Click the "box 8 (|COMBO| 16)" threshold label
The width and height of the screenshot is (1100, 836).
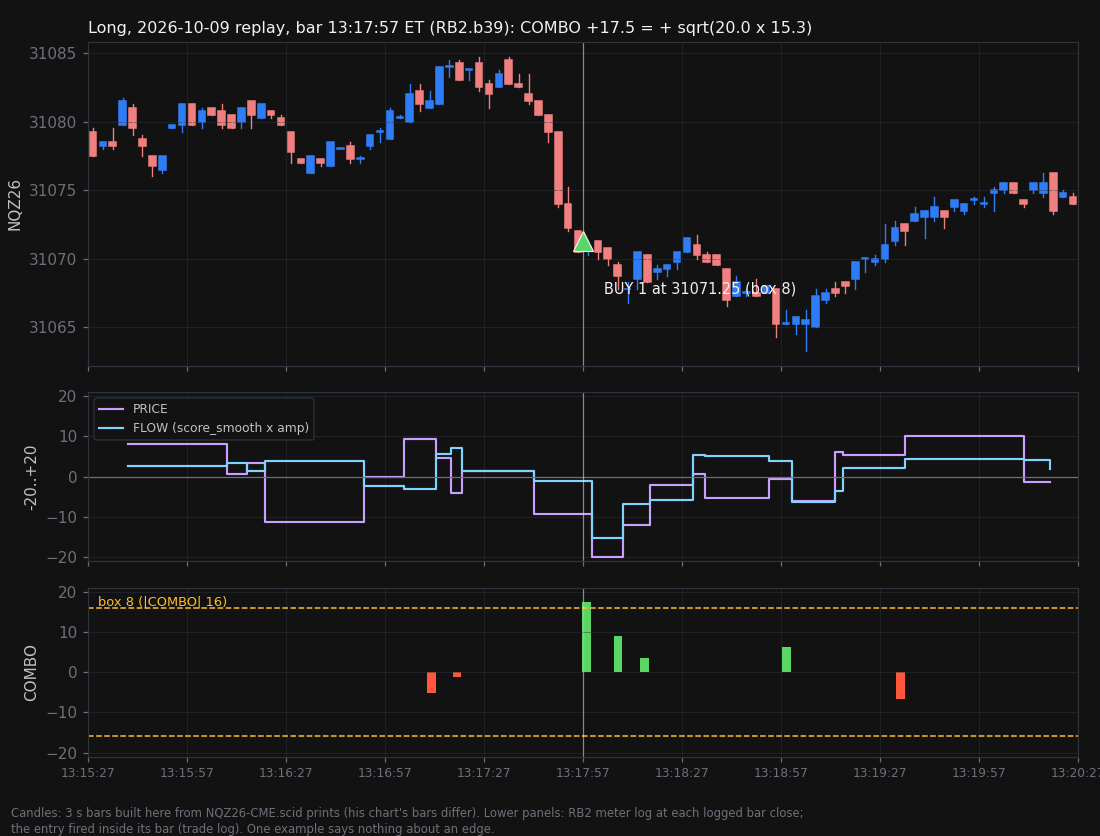click(162, 601)
